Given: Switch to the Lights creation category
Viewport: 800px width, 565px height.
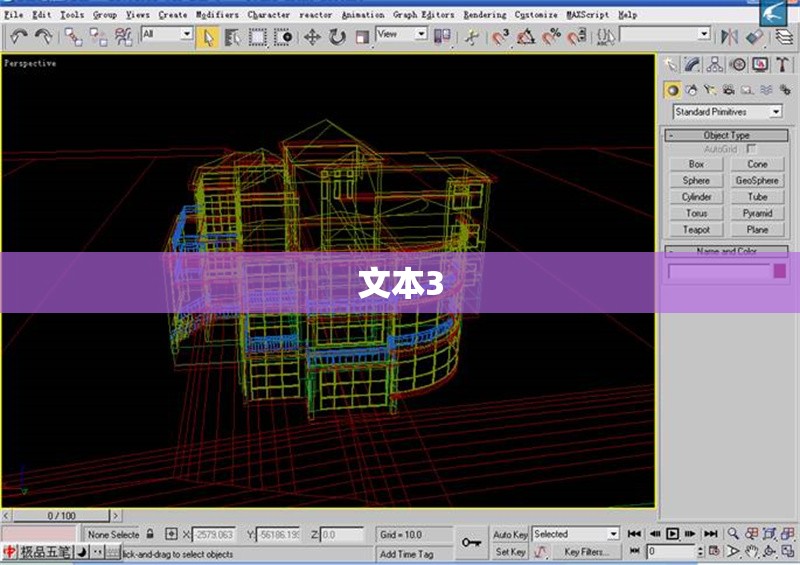Looking at the screenshot, I should tap(711, 90).
